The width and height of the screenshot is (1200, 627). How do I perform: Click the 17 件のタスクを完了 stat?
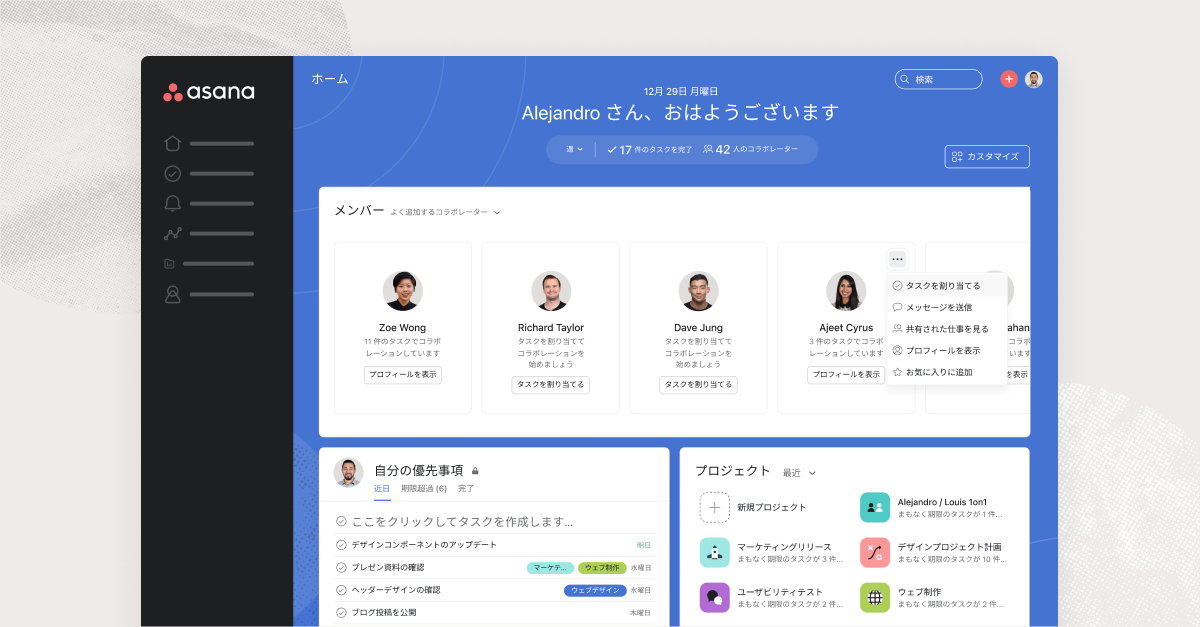[650, 149]
